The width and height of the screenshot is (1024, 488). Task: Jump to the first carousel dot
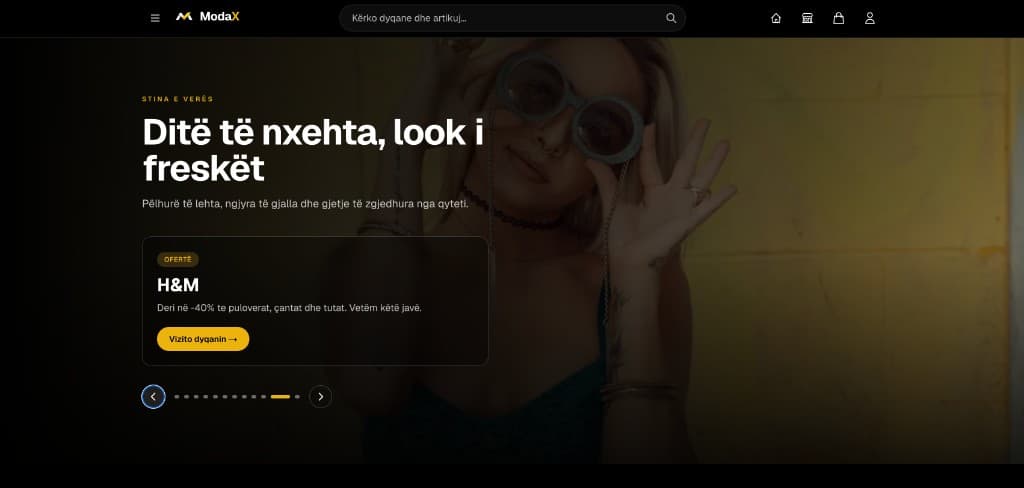point(176,397)
